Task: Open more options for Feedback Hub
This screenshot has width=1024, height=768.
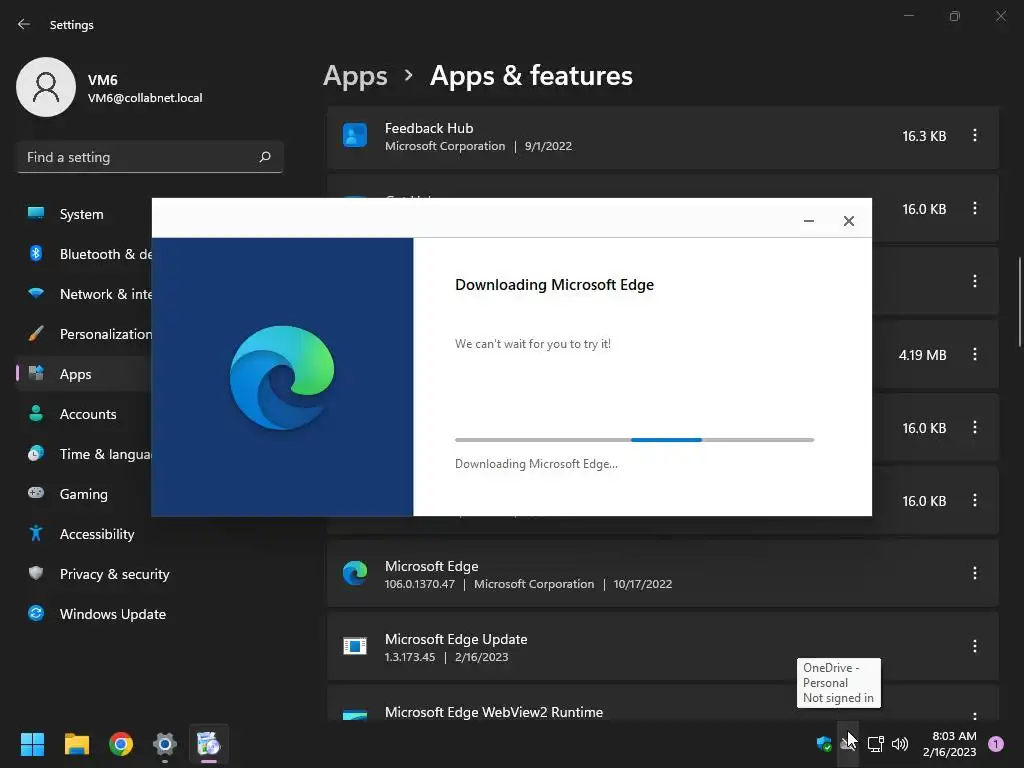Action: (x=974, y=135)
